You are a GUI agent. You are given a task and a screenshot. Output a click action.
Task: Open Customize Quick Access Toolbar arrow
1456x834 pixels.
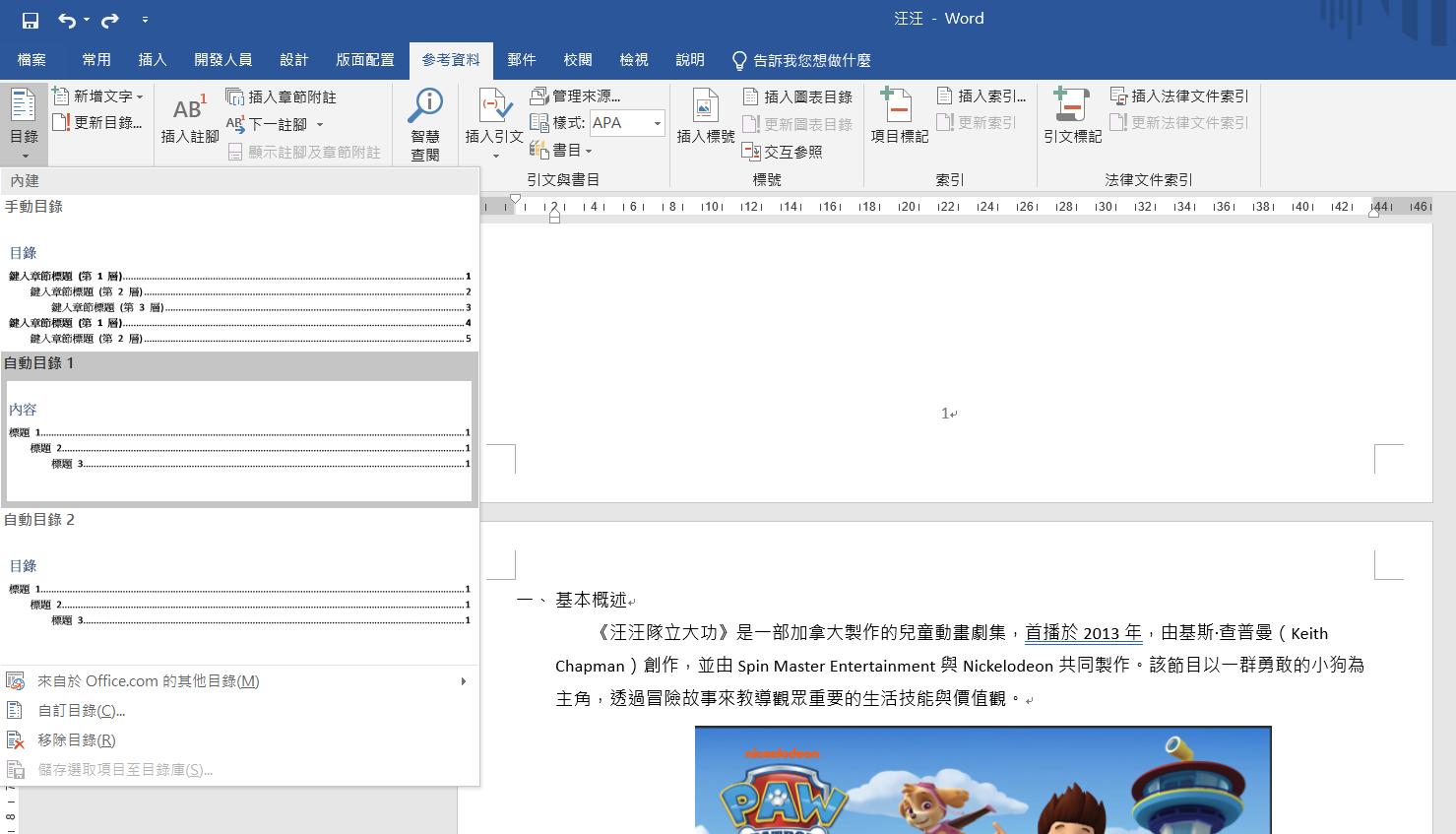click(x=145, y=20)
